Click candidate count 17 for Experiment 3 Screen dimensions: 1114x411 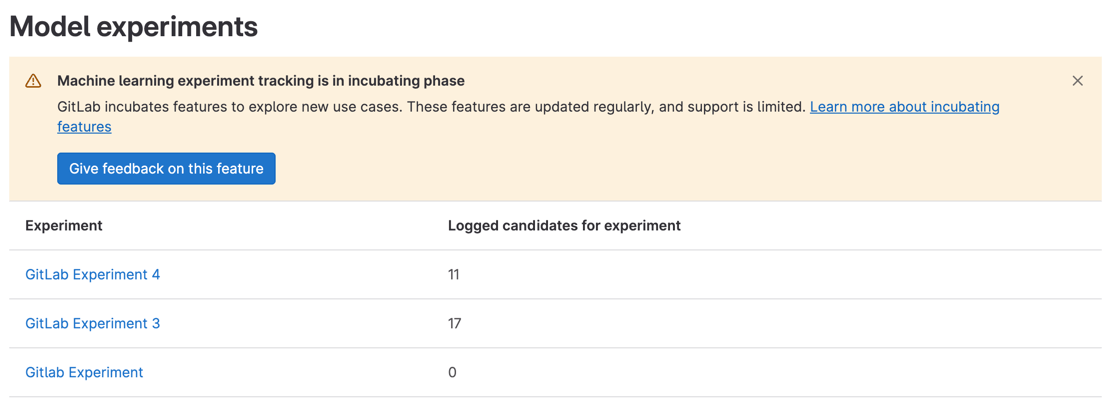coord(454,324)
